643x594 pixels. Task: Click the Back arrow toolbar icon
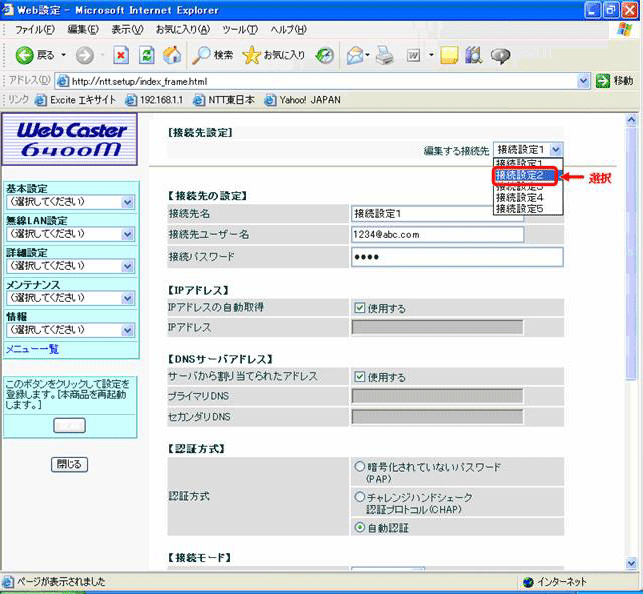[x=23, y=55]
